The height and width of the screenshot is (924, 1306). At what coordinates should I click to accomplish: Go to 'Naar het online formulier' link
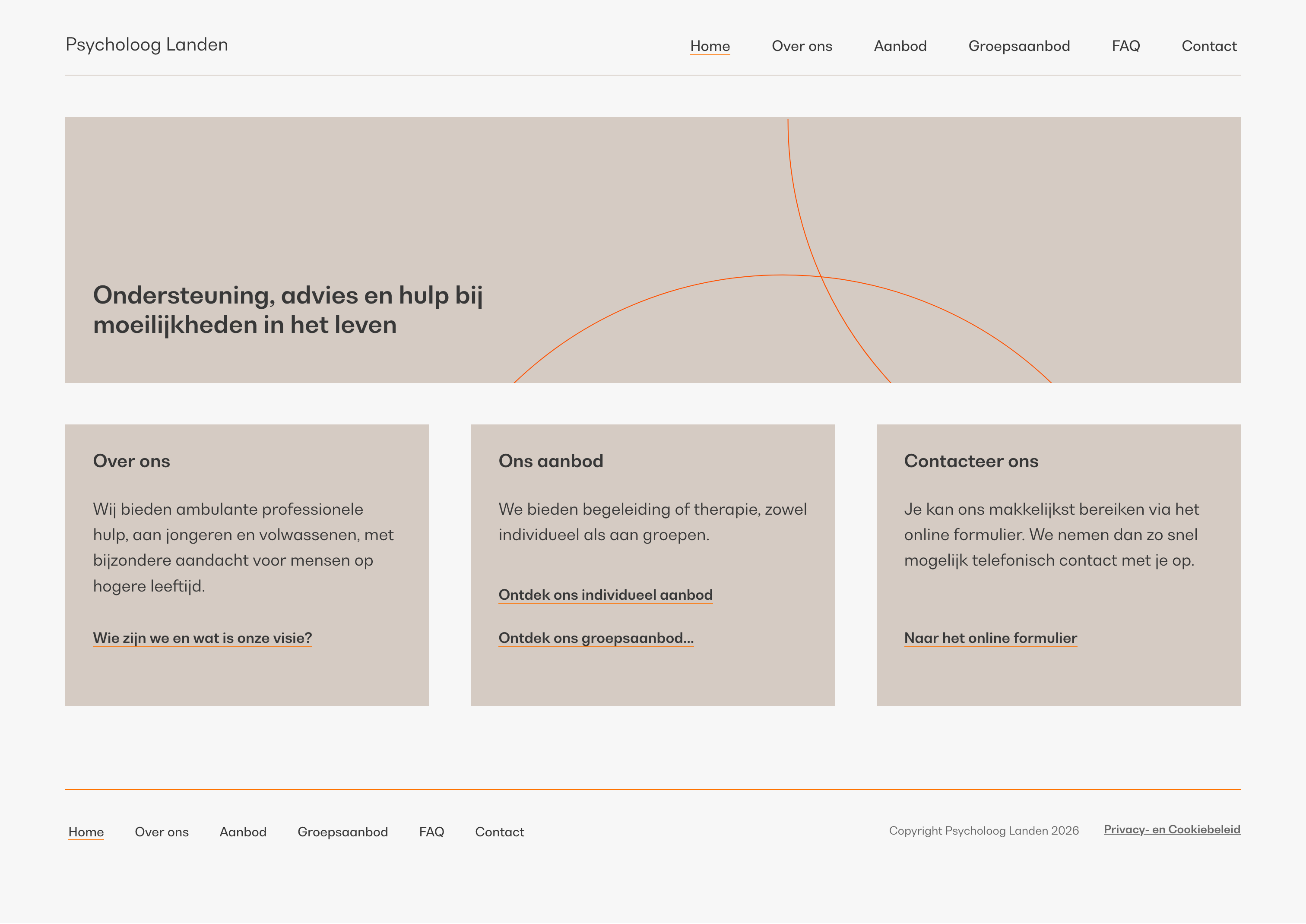[x=990, y=638]
